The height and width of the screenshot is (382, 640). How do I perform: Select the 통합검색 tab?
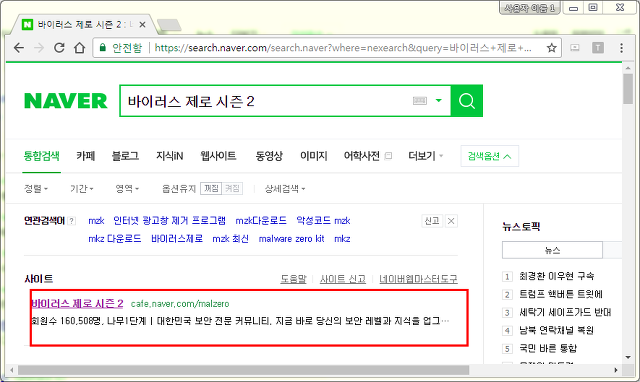click(42, 156)
